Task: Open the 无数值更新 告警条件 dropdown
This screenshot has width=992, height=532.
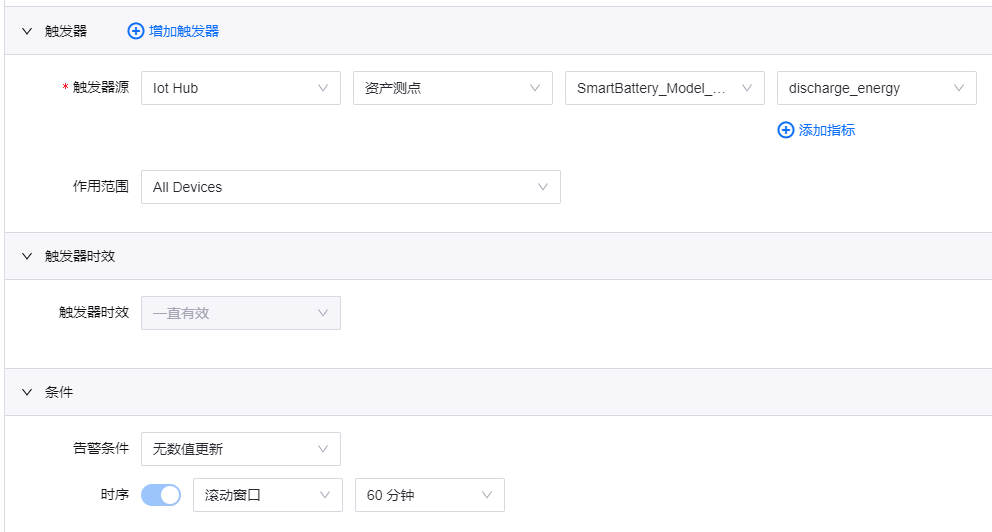Action: coord(240,449)
